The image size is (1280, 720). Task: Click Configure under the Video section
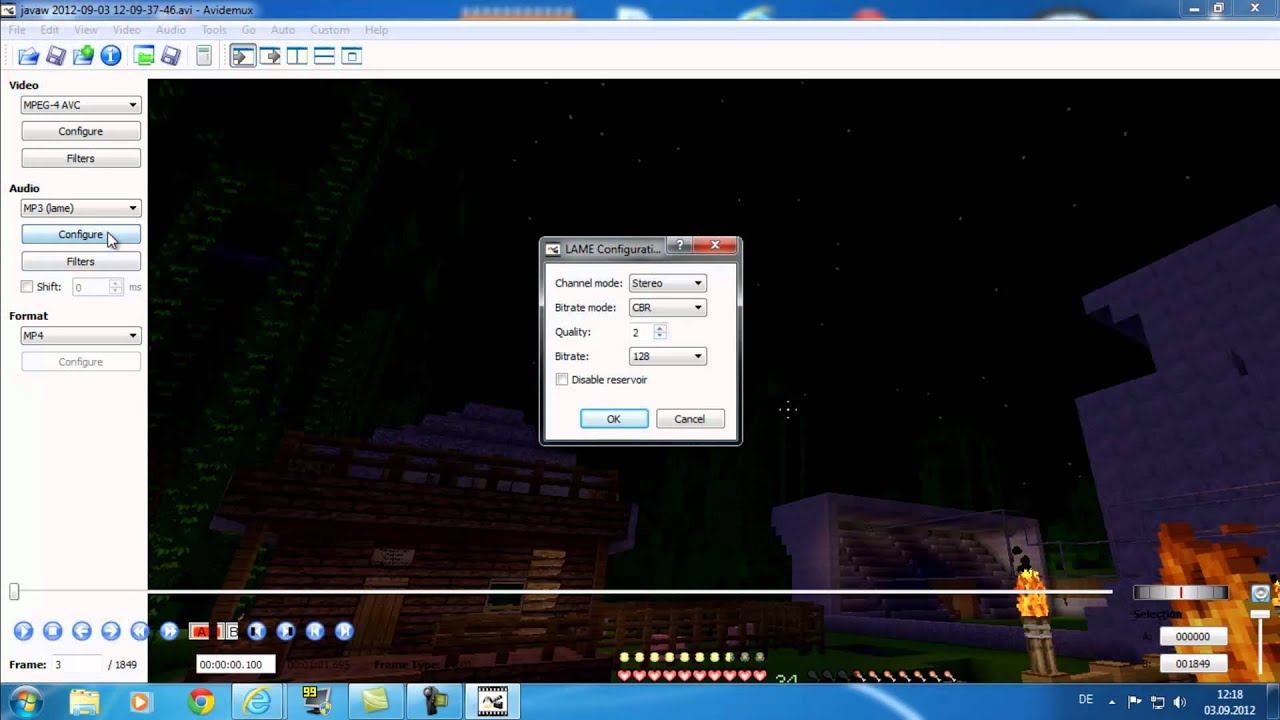[x=81, y=131]
